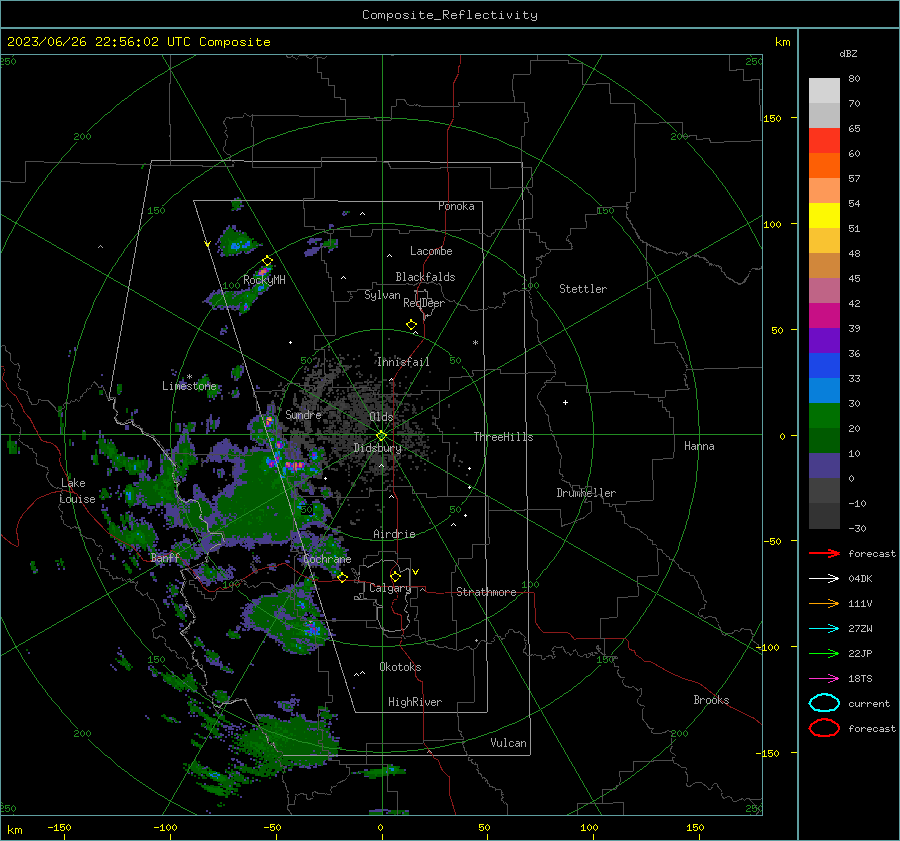This screenshot has height=841, width=900.
Task: Click the Lacombe town label
Action: pos(431,251)
